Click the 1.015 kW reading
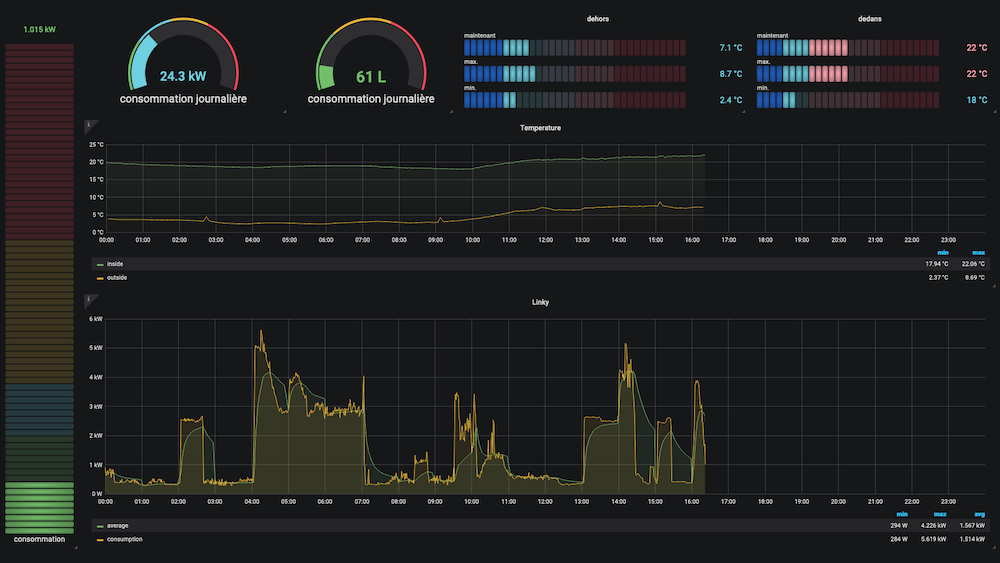This screenshot has width=1000, height=563. click(x=40, y=29)
